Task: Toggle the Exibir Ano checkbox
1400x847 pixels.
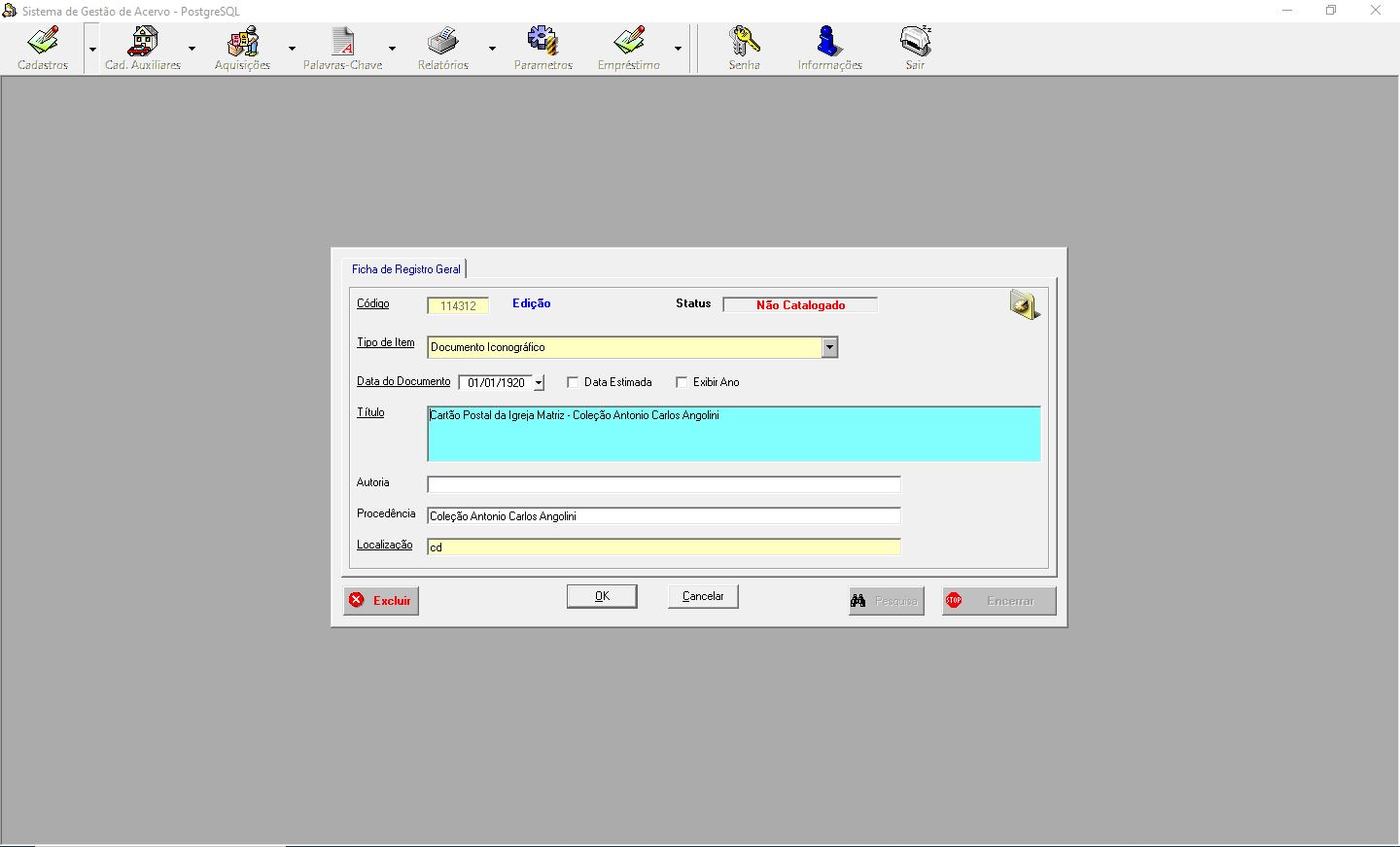Action: click(682, 382)
